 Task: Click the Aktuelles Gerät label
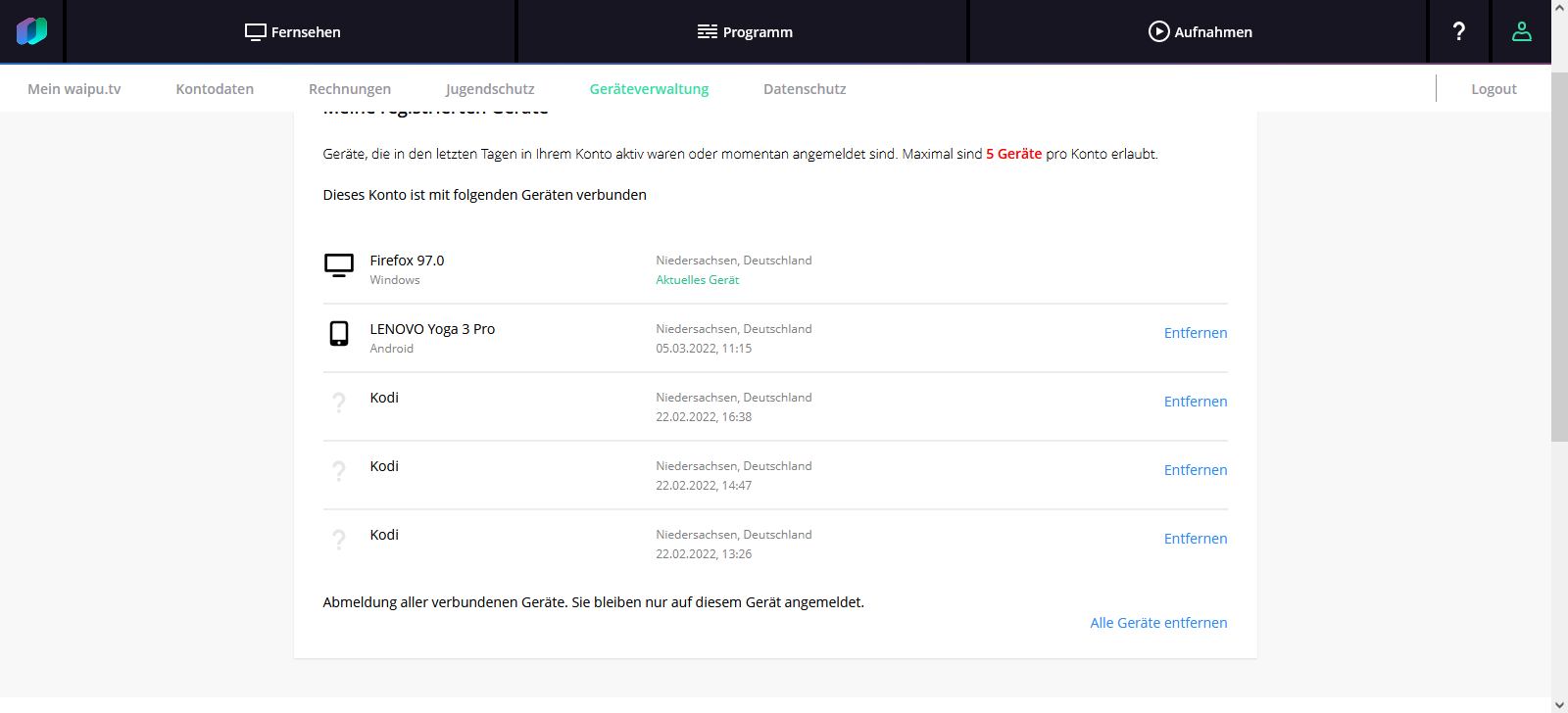698,280
